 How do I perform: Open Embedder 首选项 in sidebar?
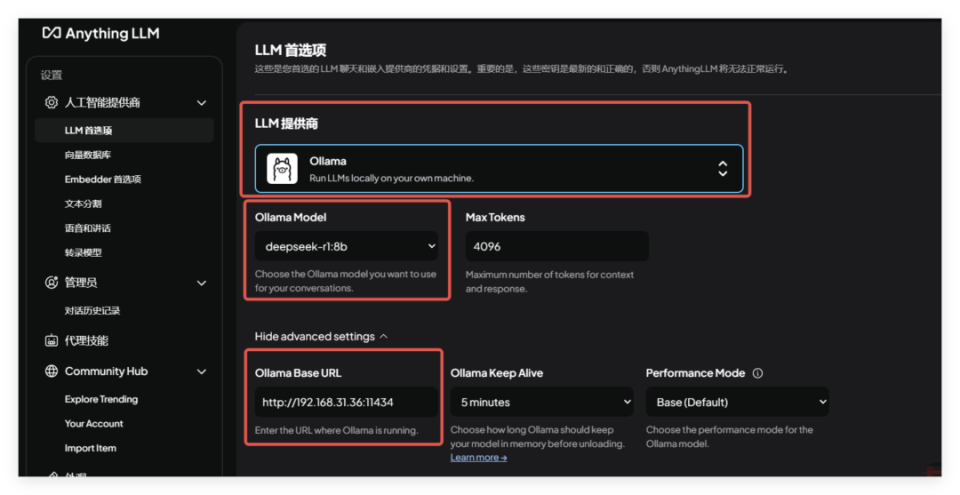[x=103, y=179]
